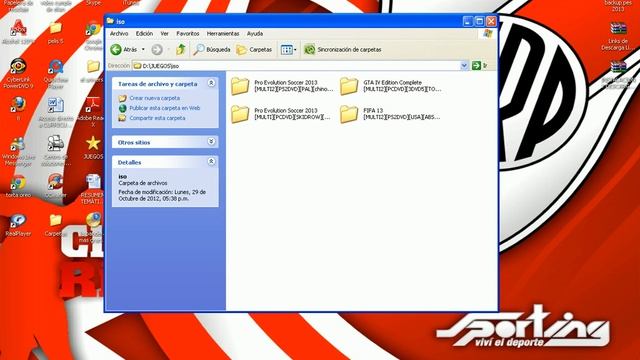The width and height of the screenshot is (640, 360).
Task: Select the JUEGOS star desktop icon
Action: [x=93, y=147]
